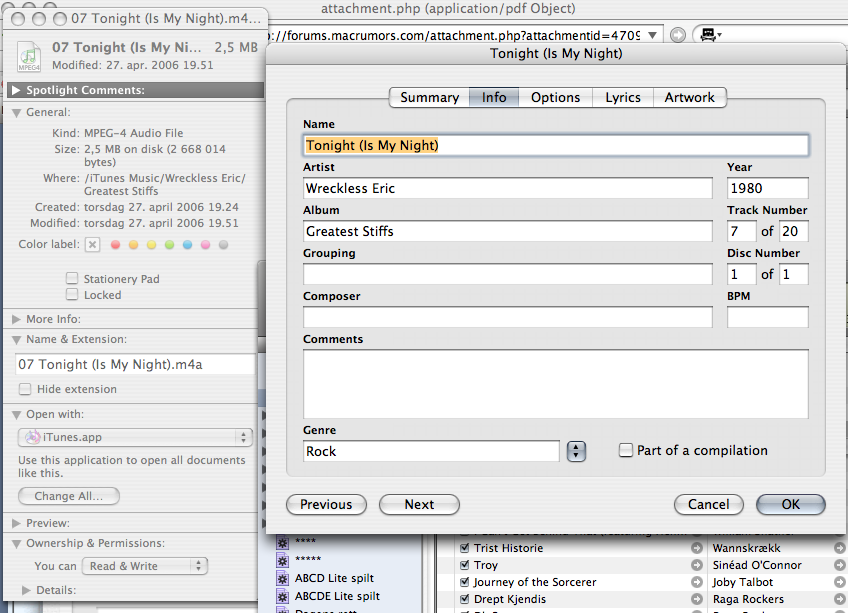Screen dimensions: 848x613
Task: Click the browser Go arrow button
Action: pos(678,35)
